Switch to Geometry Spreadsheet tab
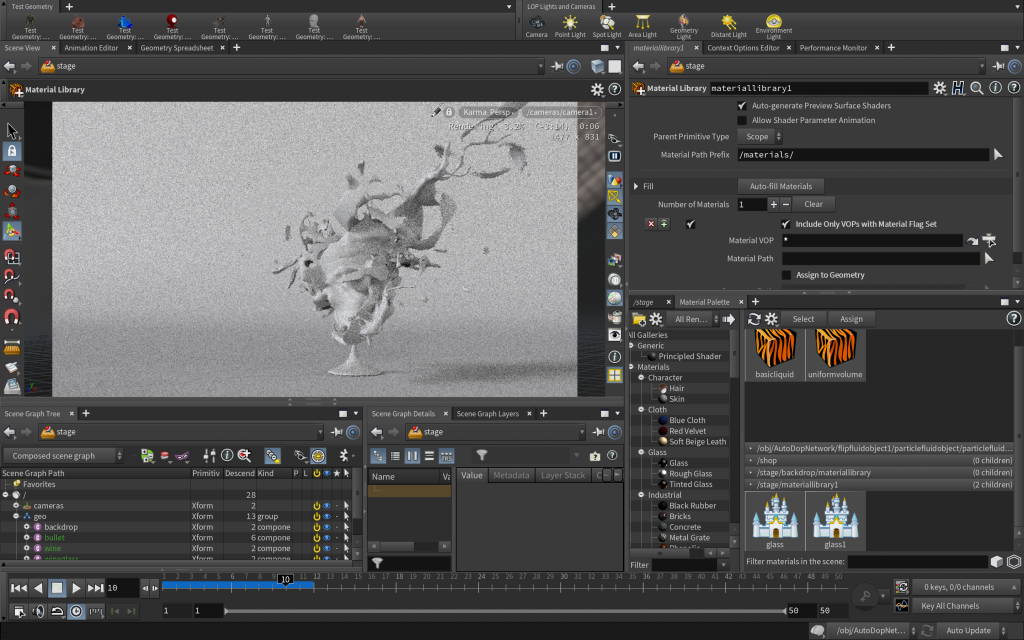Screen dimensions: 1024x640 (x=176, y=48)
